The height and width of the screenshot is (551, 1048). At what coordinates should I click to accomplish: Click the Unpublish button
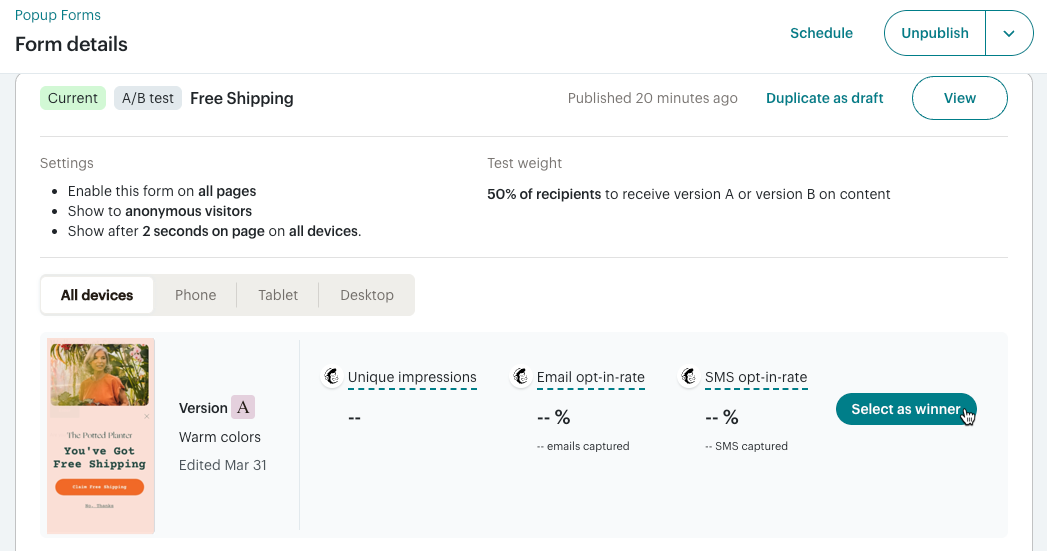click(x=934, y=33)
